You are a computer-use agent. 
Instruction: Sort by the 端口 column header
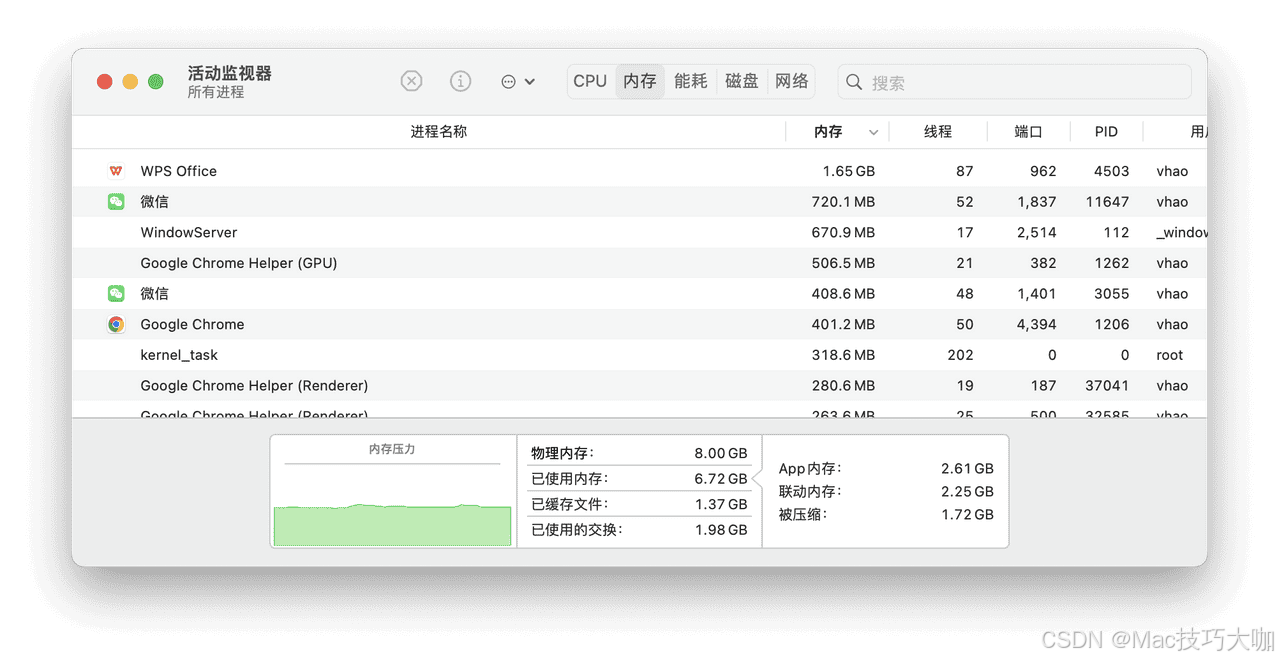[x=1028, y=132]
